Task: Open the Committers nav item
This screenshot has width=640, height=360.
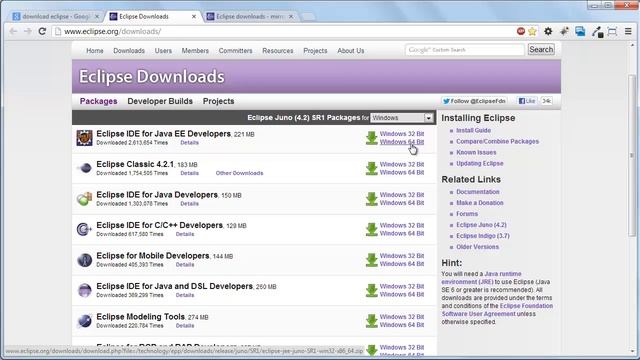Action: point(236,51)
